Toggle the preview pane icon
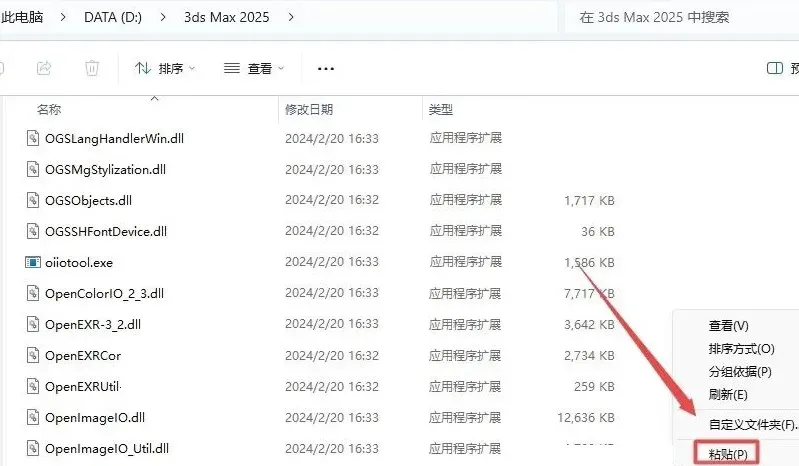Viewport: 799px width, 466px height. pos(775,68)
